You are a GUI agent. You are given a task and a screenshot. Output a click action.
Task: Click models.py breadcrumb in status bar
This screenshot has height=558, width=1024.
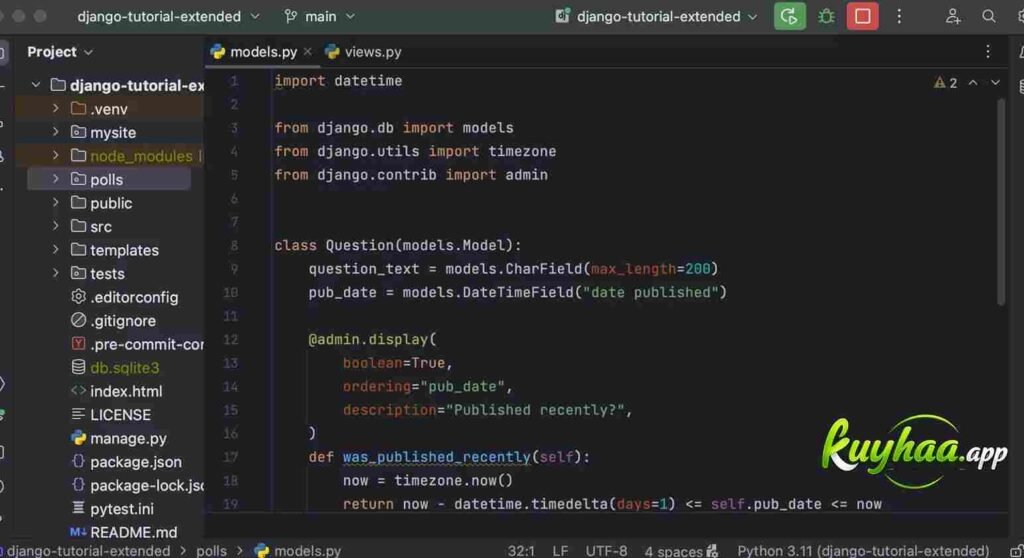(298, 551)
